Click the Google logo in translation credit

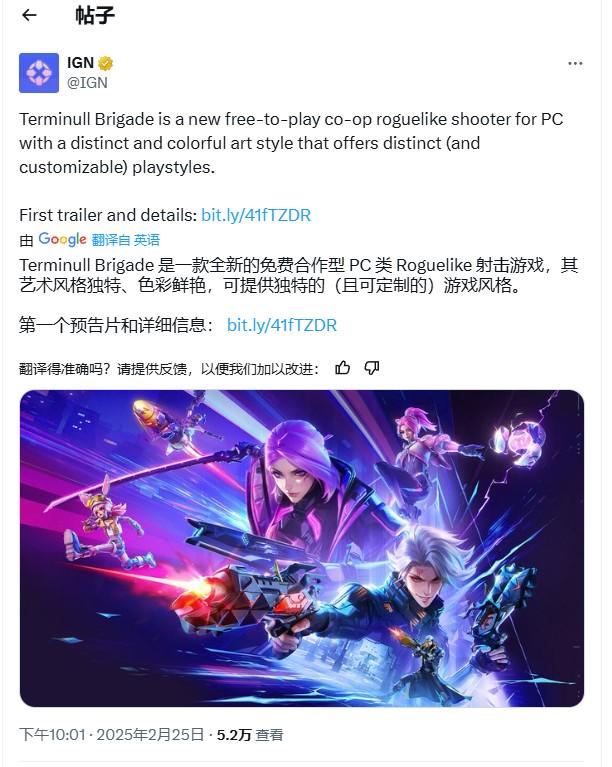62,239
